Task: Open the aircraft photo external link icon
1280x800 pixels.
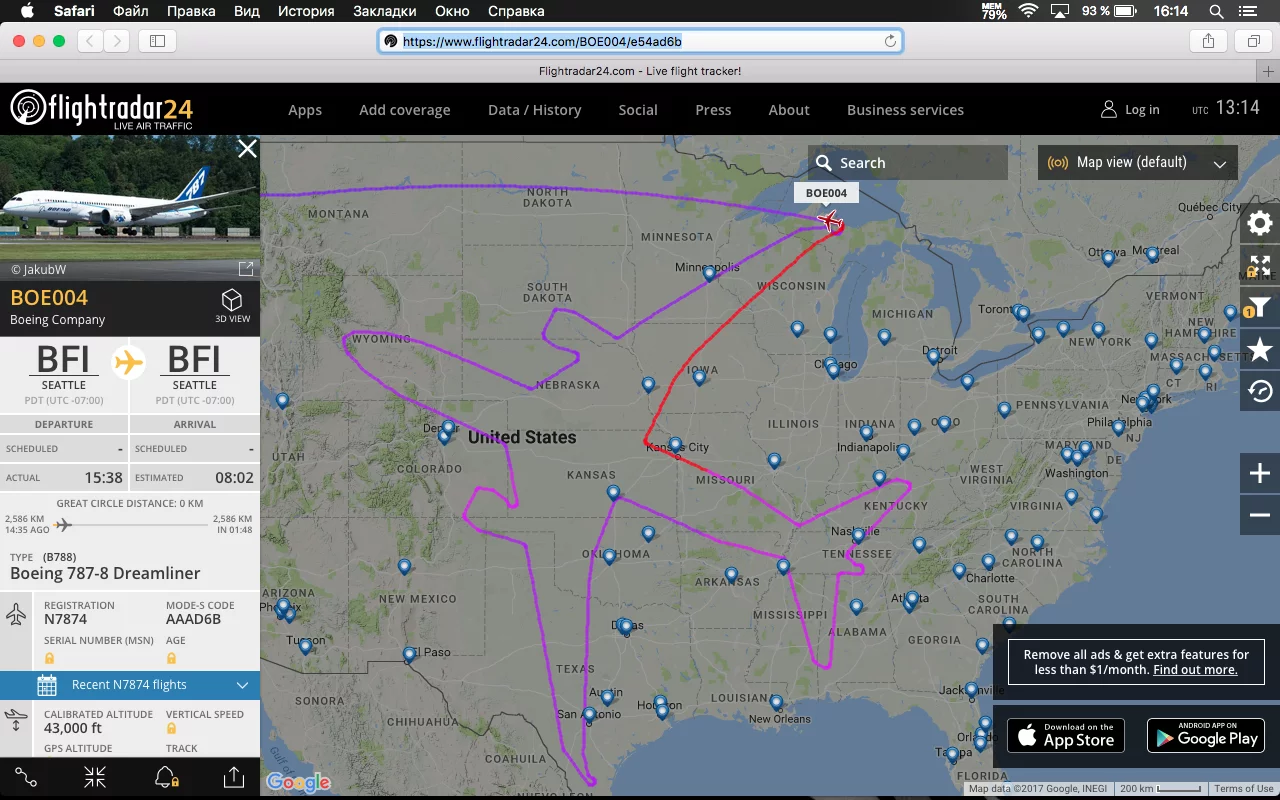Action: (246, 269)
